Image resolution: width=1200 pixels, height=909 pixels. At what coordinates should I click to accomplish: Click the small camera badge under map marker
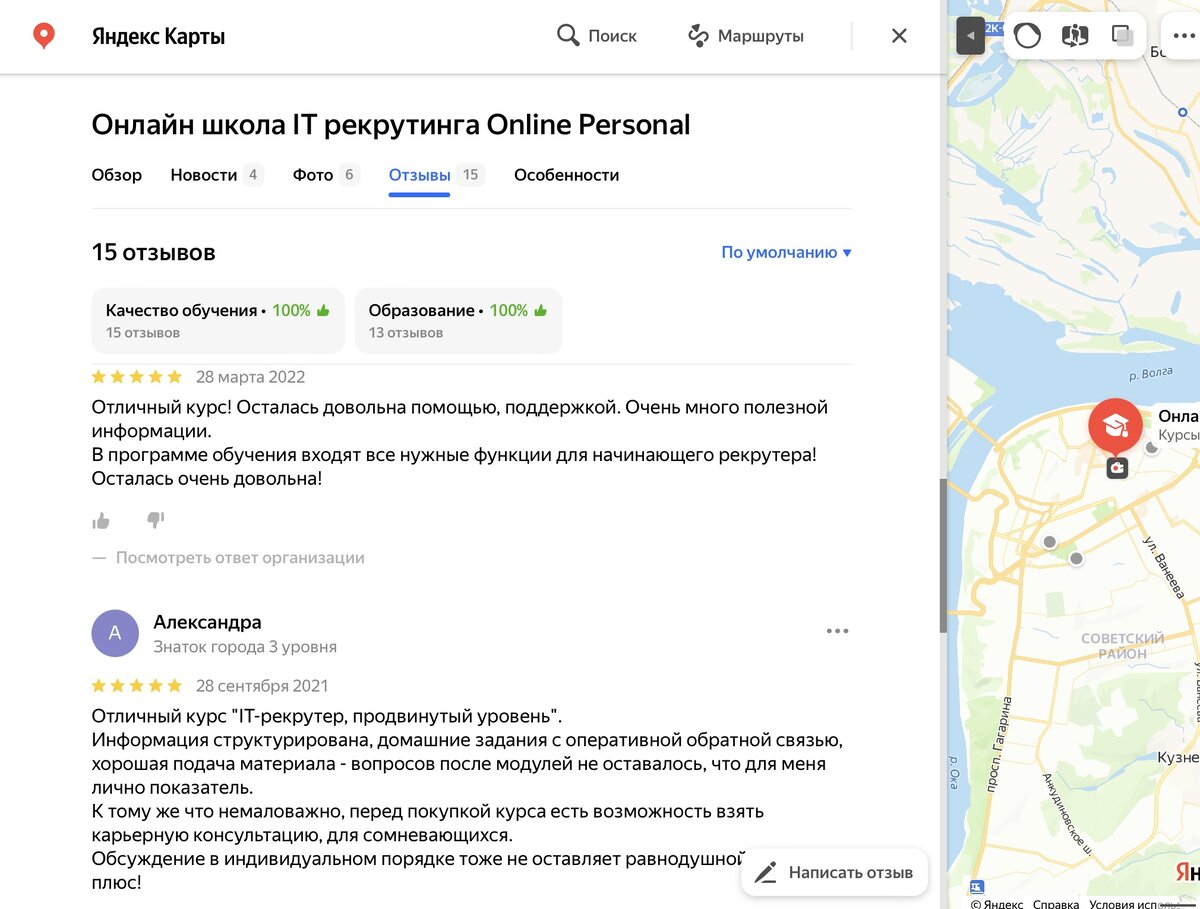1117,467
